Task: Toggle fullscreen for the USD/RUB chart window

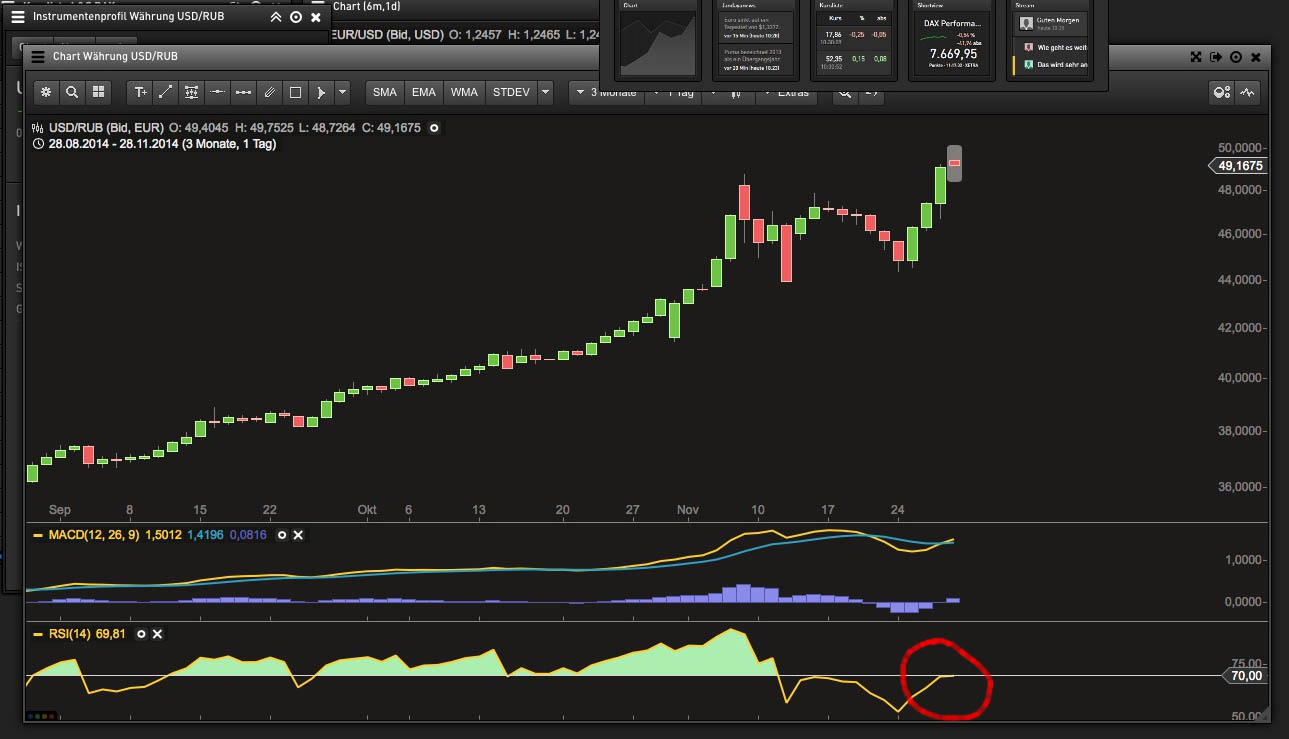Action: click(x=1196, y=57)
